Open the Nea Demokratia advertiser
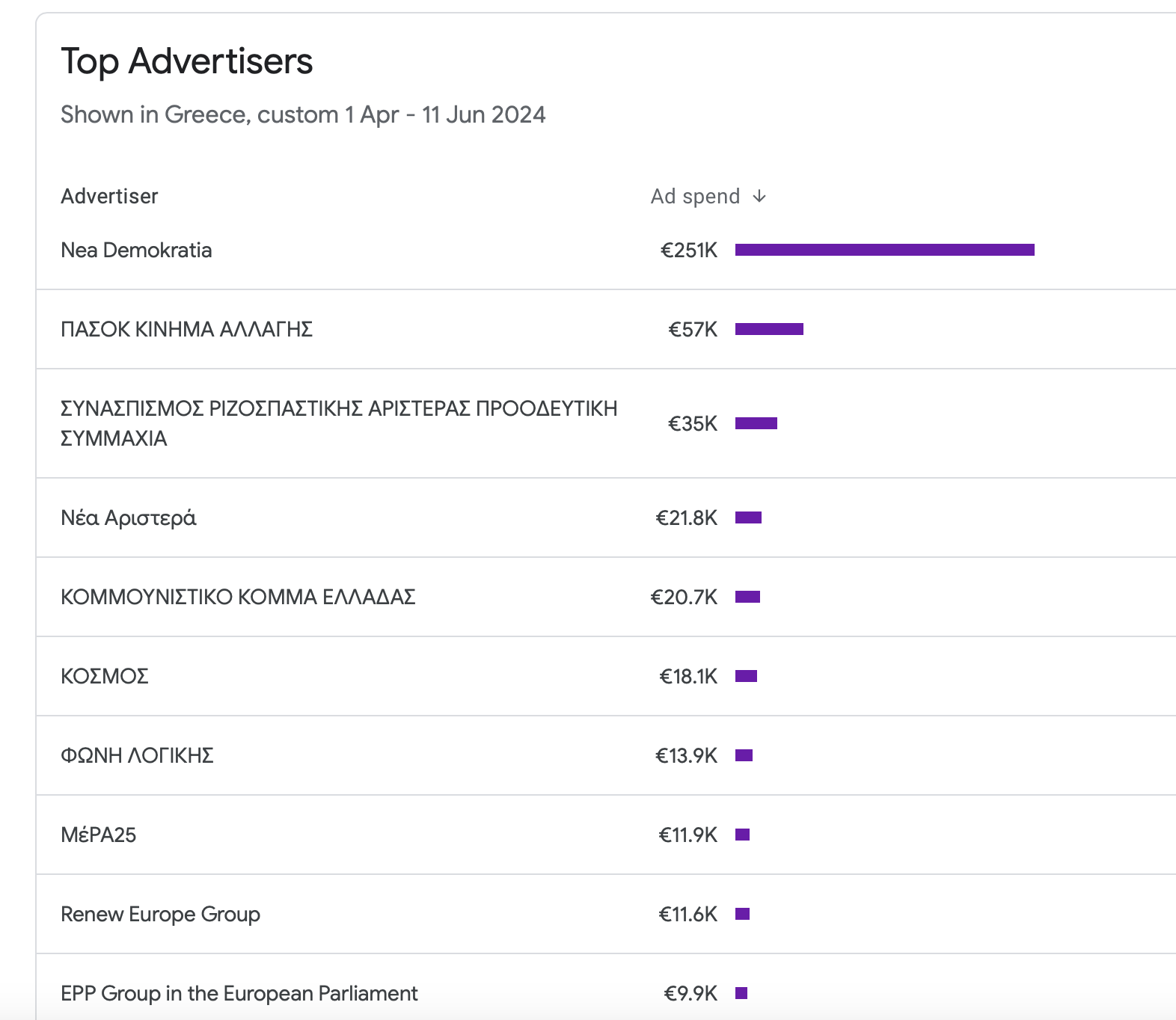 [x=136, y=250]
